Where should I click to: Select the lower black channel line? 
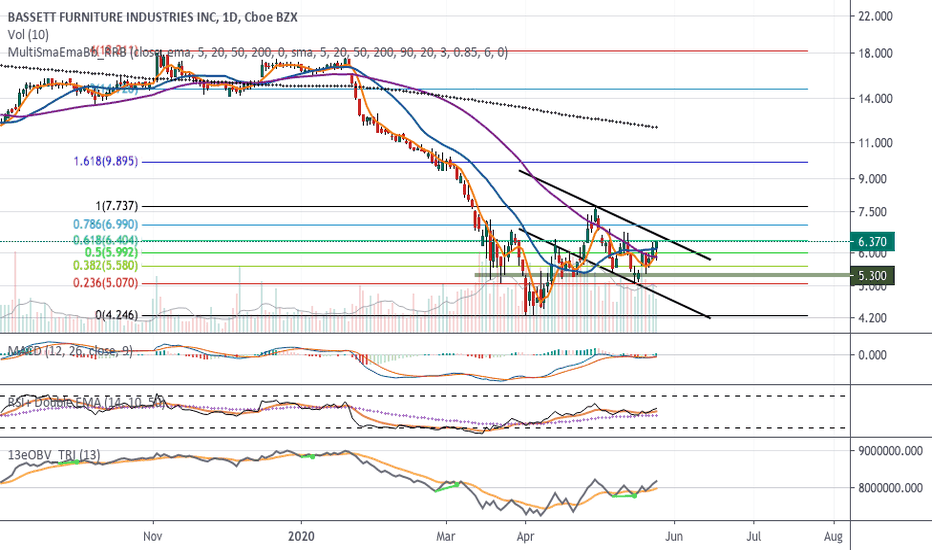(x=615, y=274)
